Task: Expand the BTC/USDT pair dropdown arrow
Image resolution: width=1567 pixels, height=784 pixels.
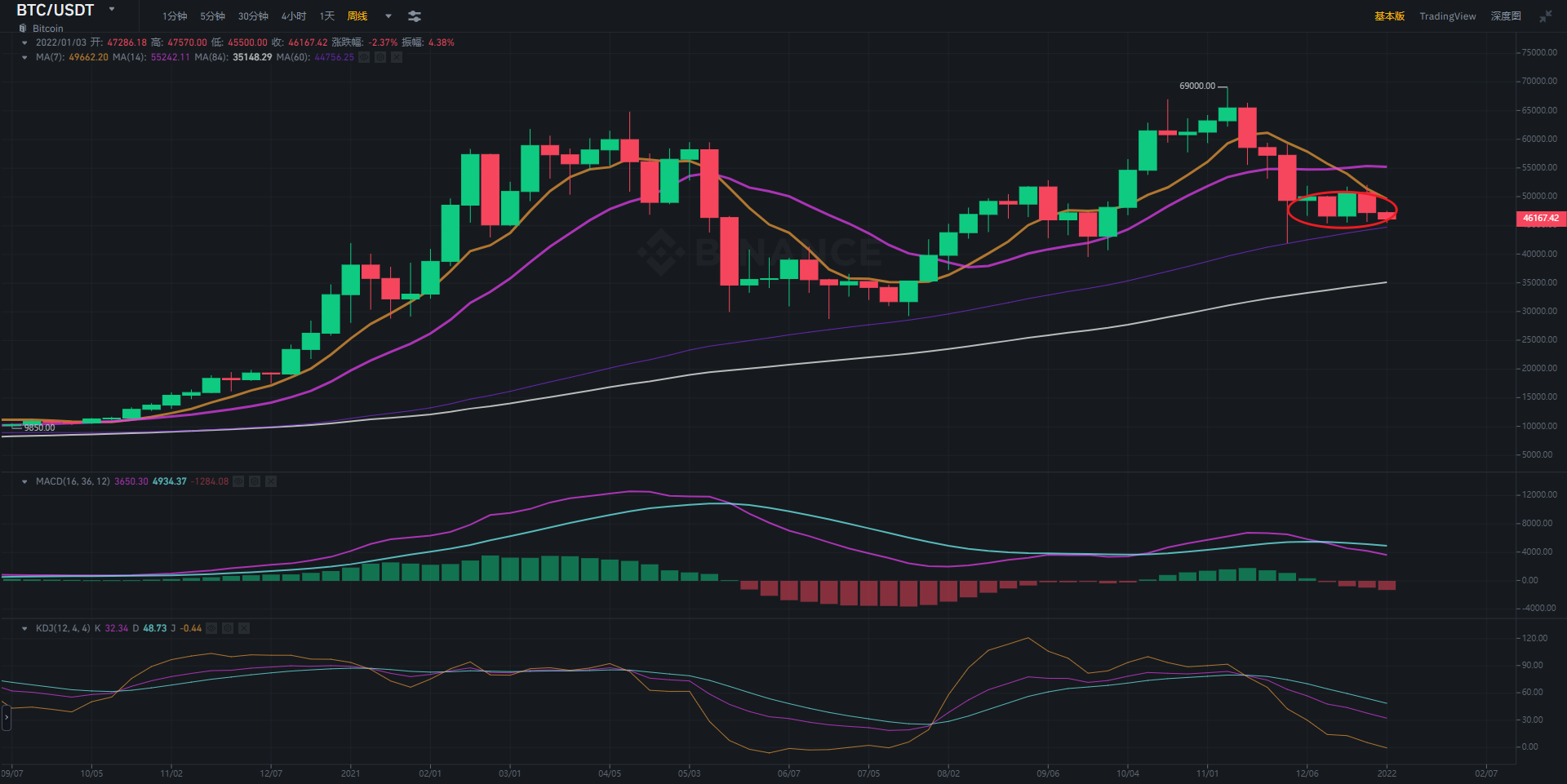Action: 112,10
